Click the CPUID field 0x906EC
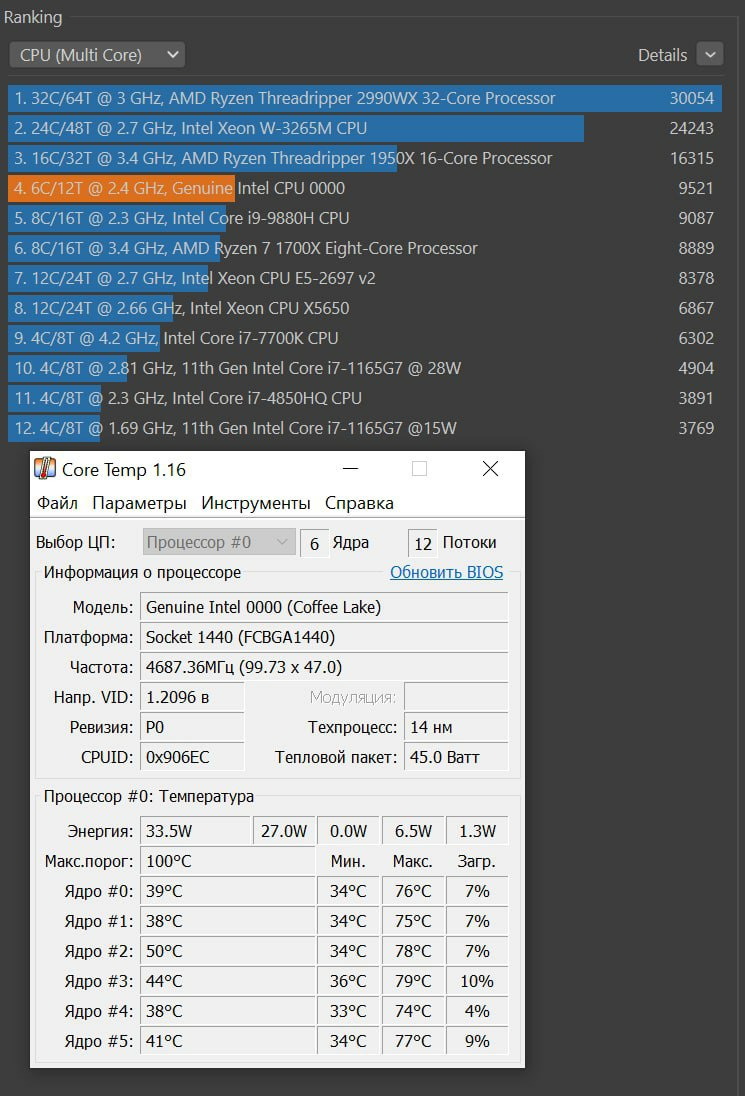 coord(192,757)
